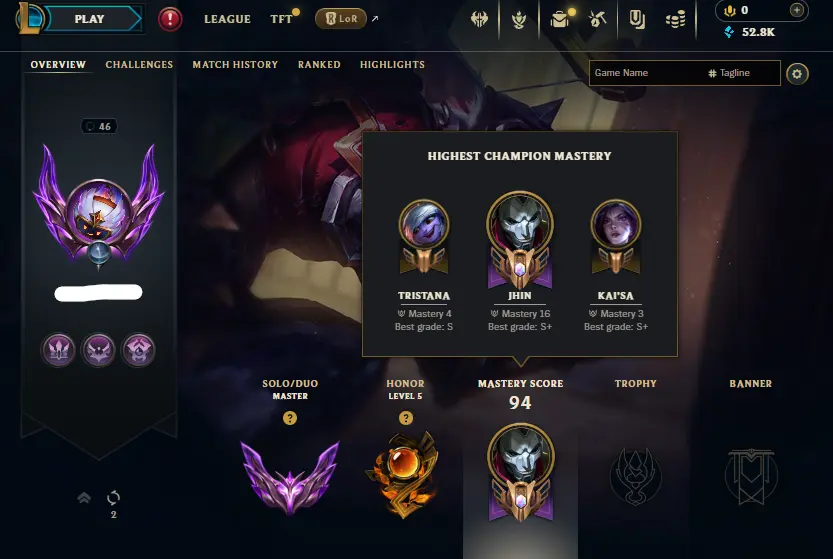
Task: Click the Game Name search field
Action: click(x=684, y=73)
